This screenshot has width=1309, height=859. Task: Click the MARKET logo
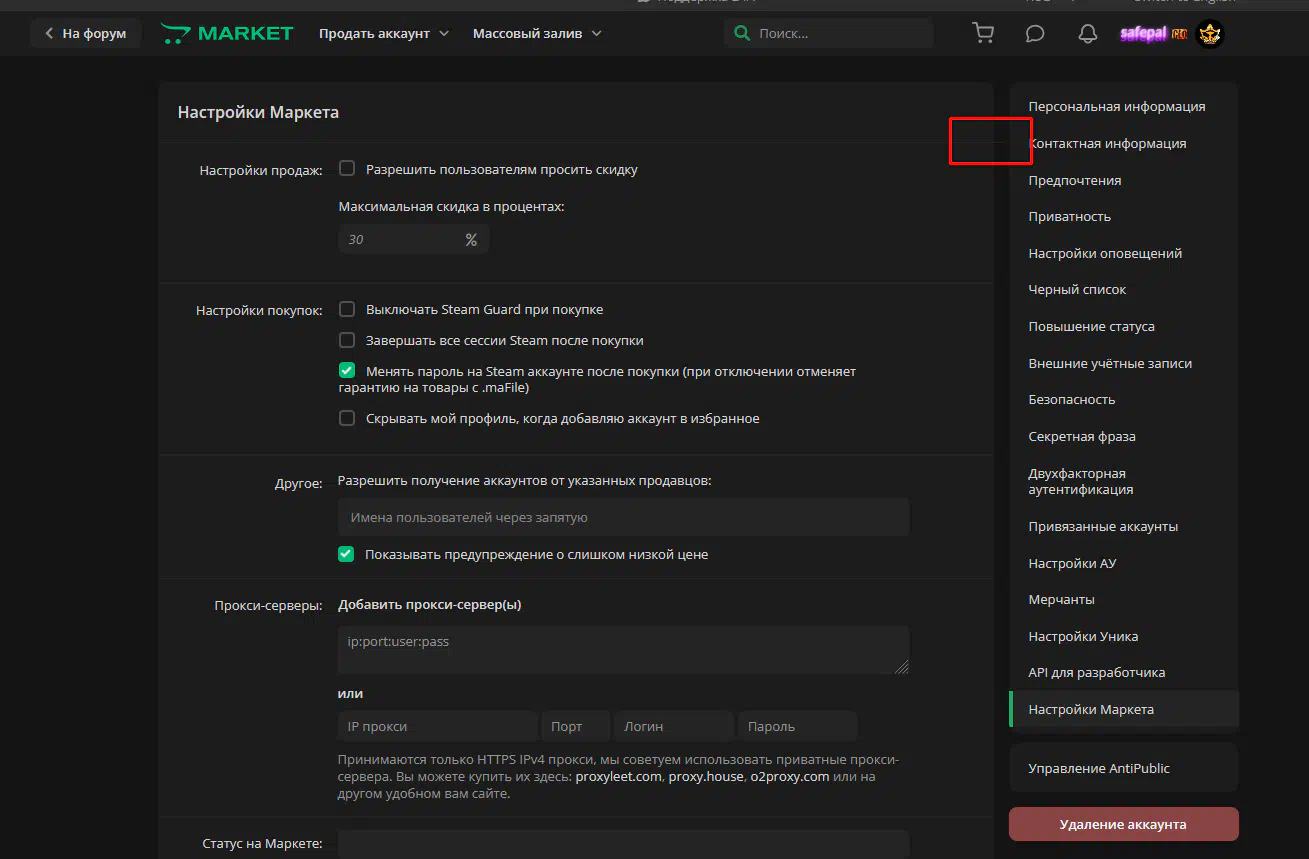click(227, 33)
